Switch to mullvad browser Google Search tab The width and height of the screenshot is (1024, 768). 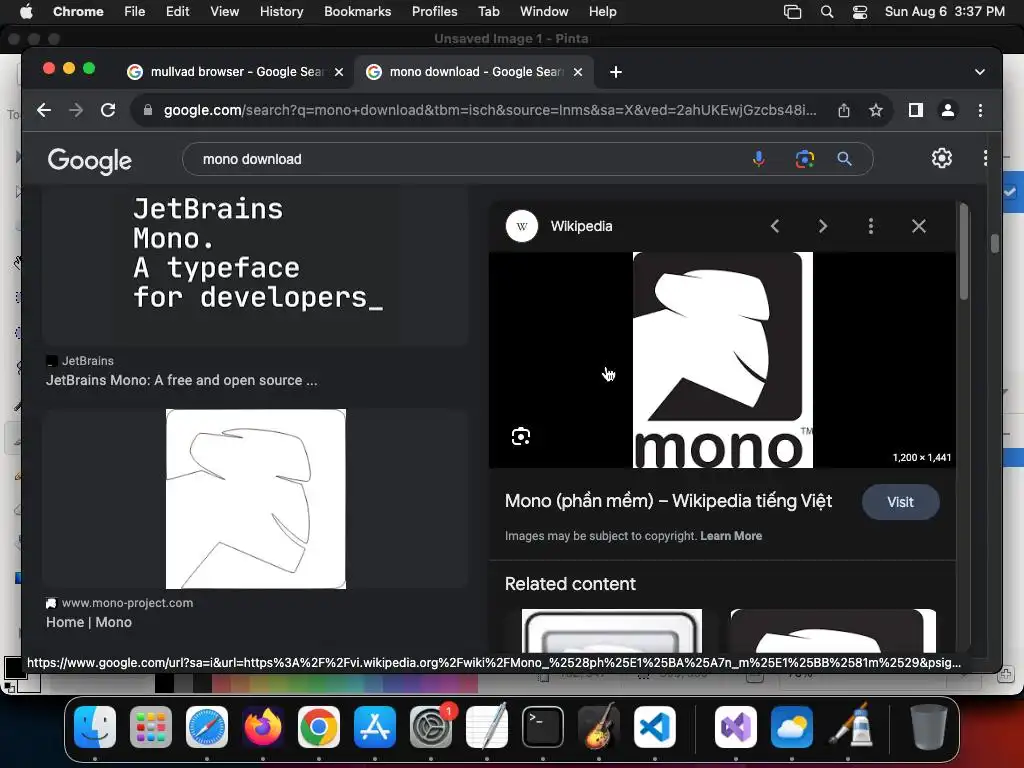click(x=235, y=72)
